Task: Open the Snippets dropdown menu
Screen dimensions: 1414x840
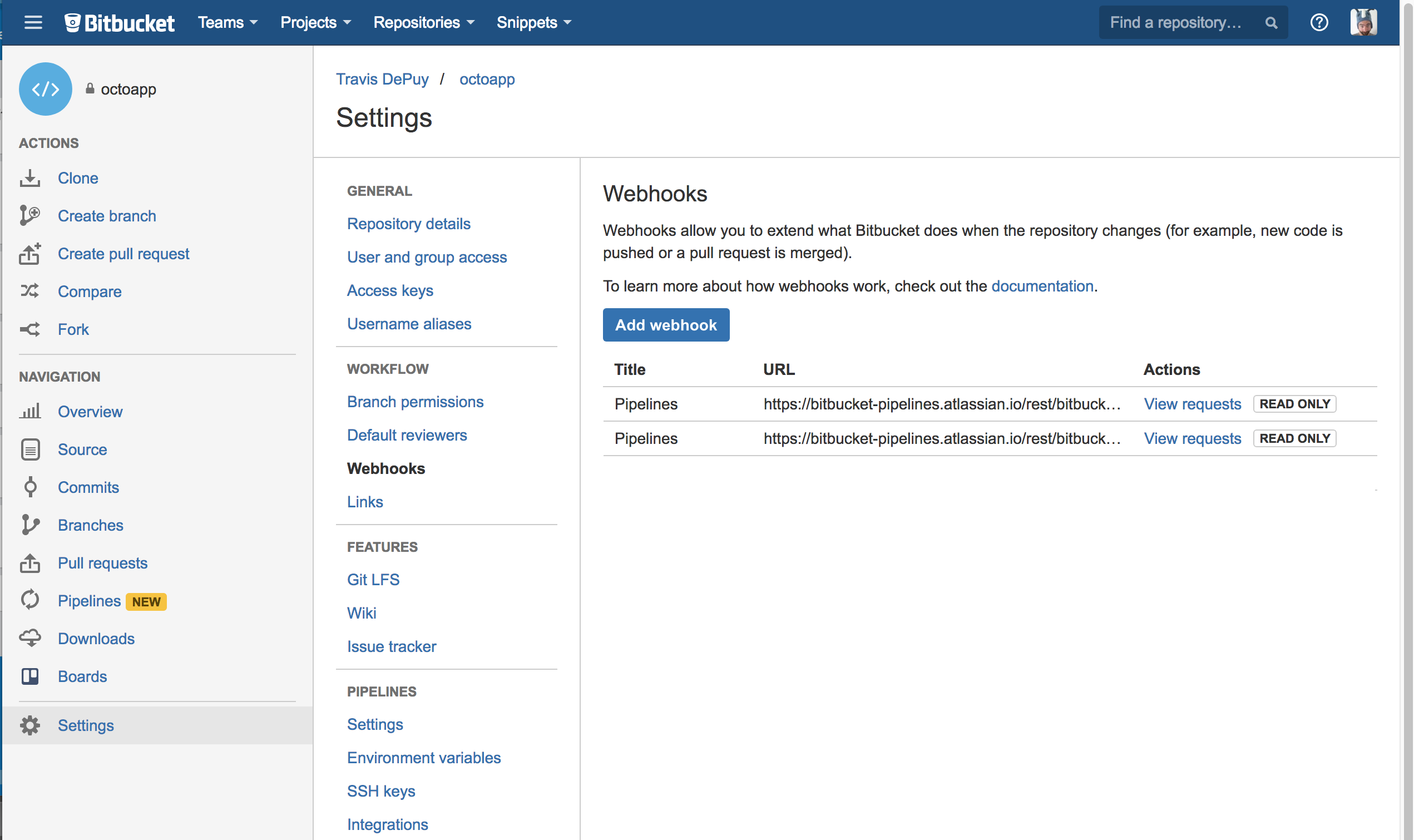Action: pyautogui.click(x=533, y=23)
